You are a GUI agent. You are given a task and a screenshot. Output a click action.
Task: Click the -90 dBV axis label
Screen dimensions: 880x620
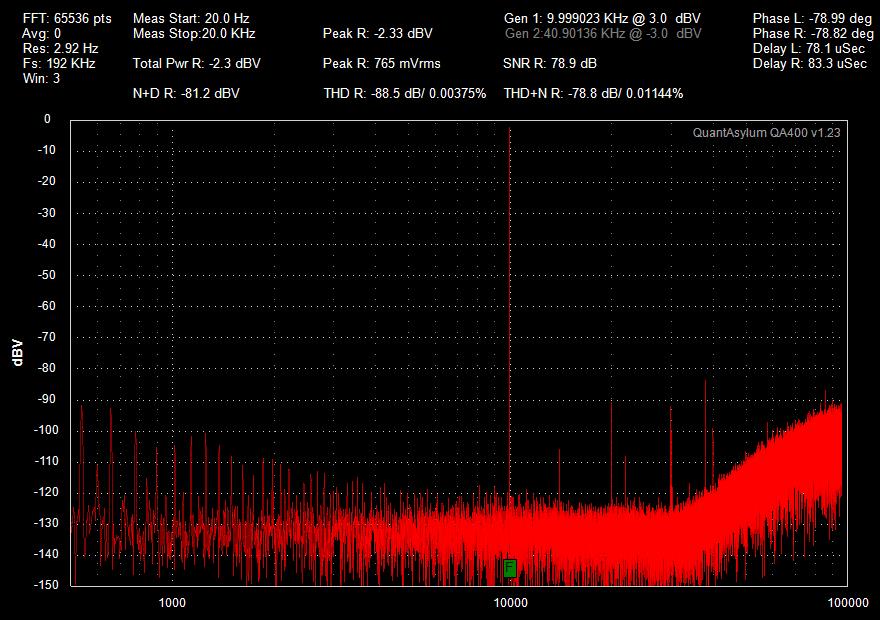click(x=47, y=399)
